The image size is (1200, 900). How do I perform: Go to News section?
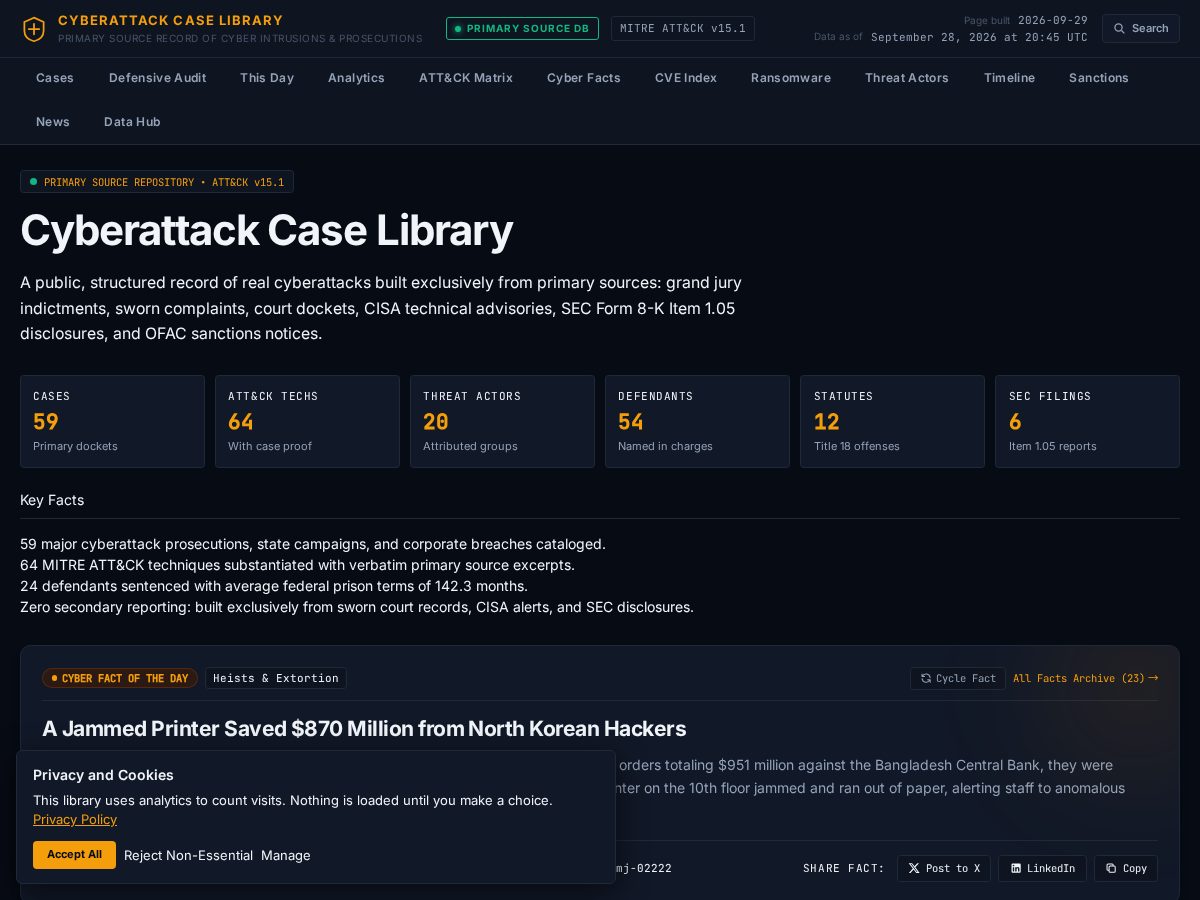[x=53, y=122]
